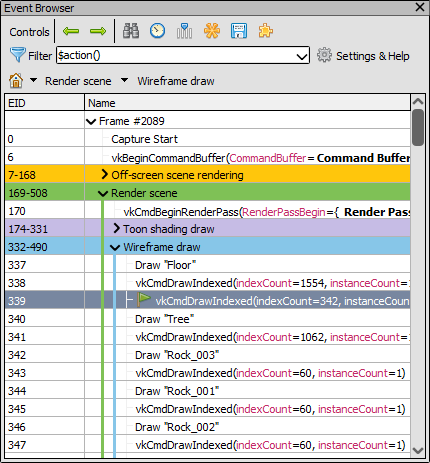The image size is (430, 463).
Task: Go to previous event with green left arrow
Action: tap(71, 31)
